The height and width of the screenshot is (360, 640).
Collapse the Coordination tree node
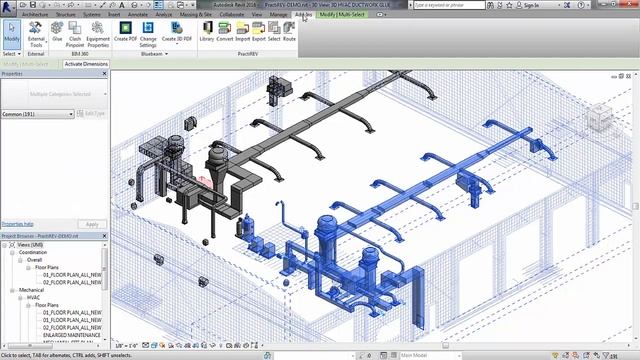(x=12, y=253)
